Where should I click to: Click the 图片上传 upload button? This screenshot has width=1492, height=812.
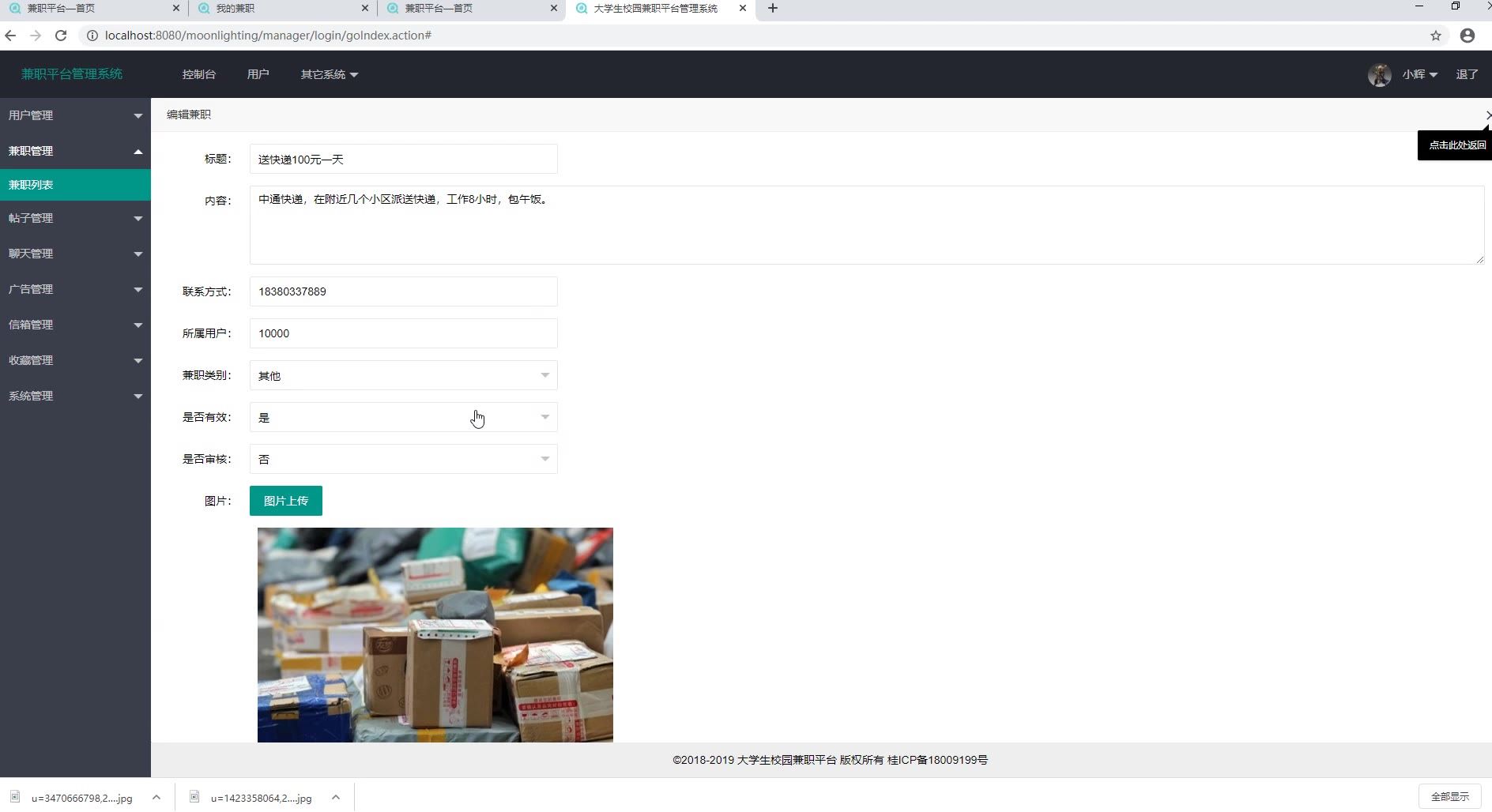(286, 501)
